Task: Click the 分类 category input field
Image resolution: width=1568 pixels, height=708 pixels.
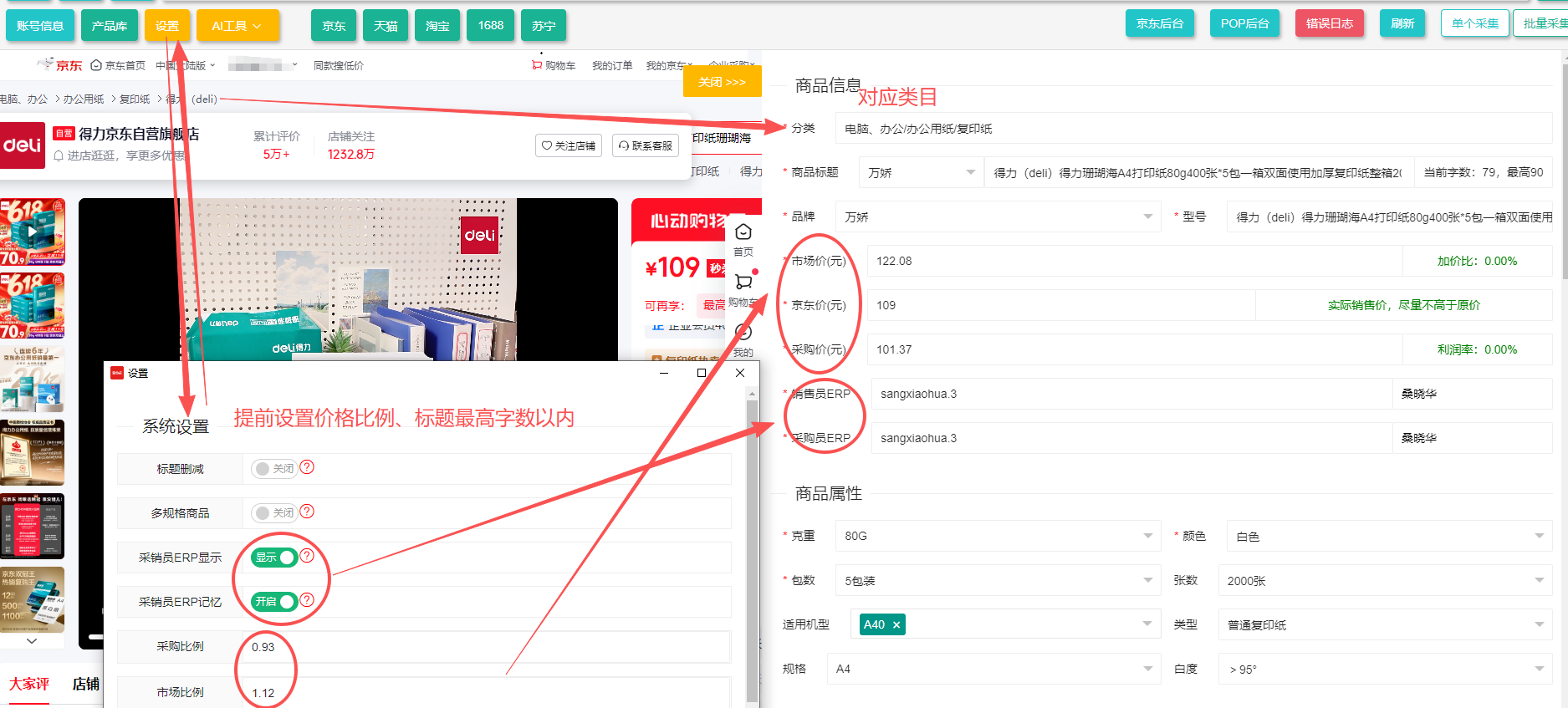Action: coord(1193,128)
